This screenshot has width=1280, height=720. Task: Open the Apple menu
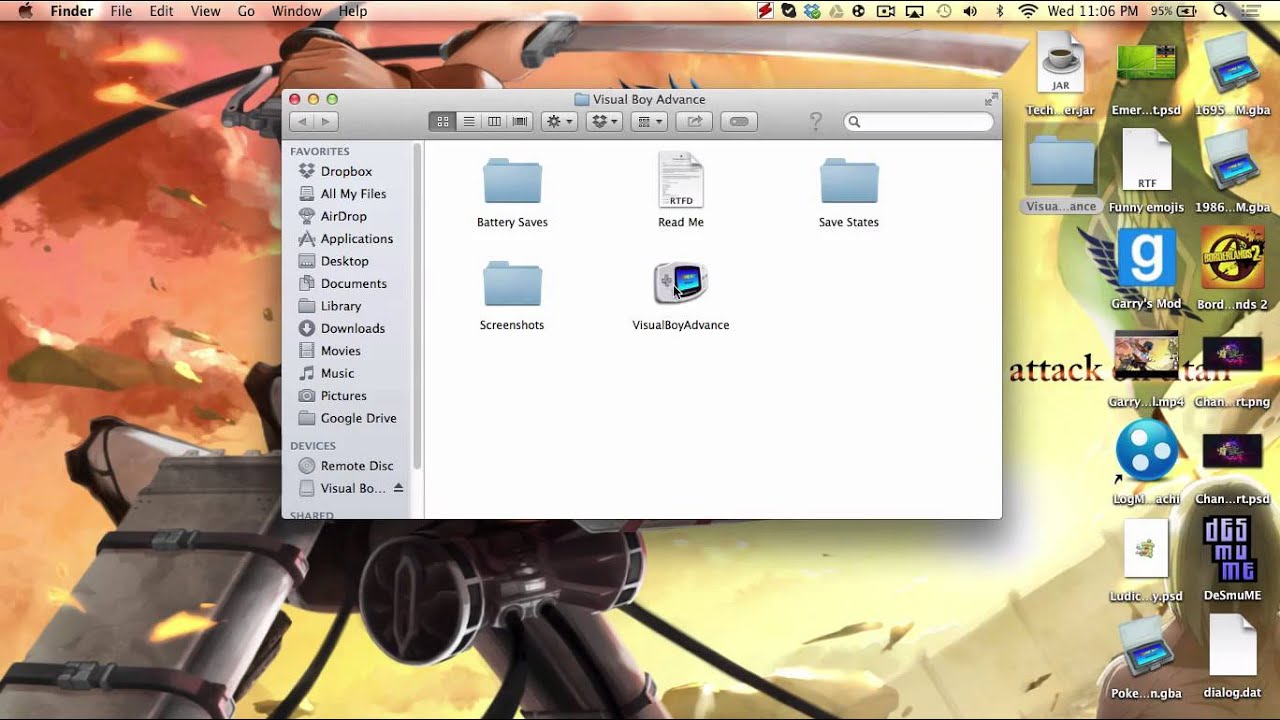point(25,11)
